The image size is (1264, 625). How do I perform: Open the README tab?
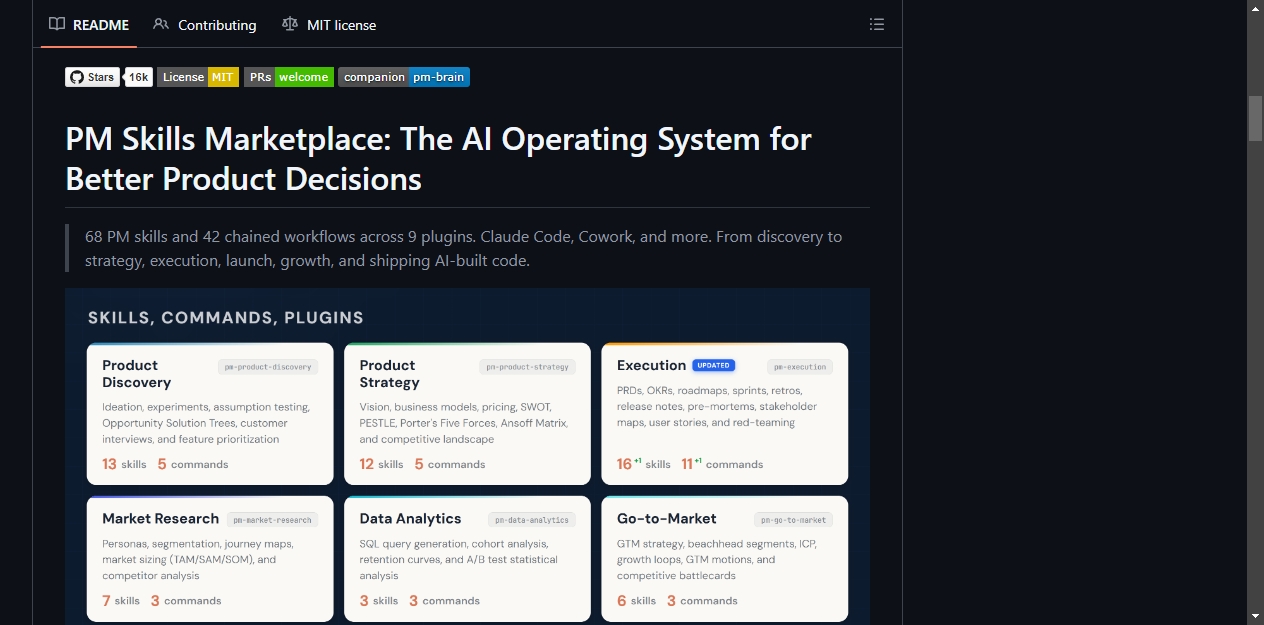point(89,24)
